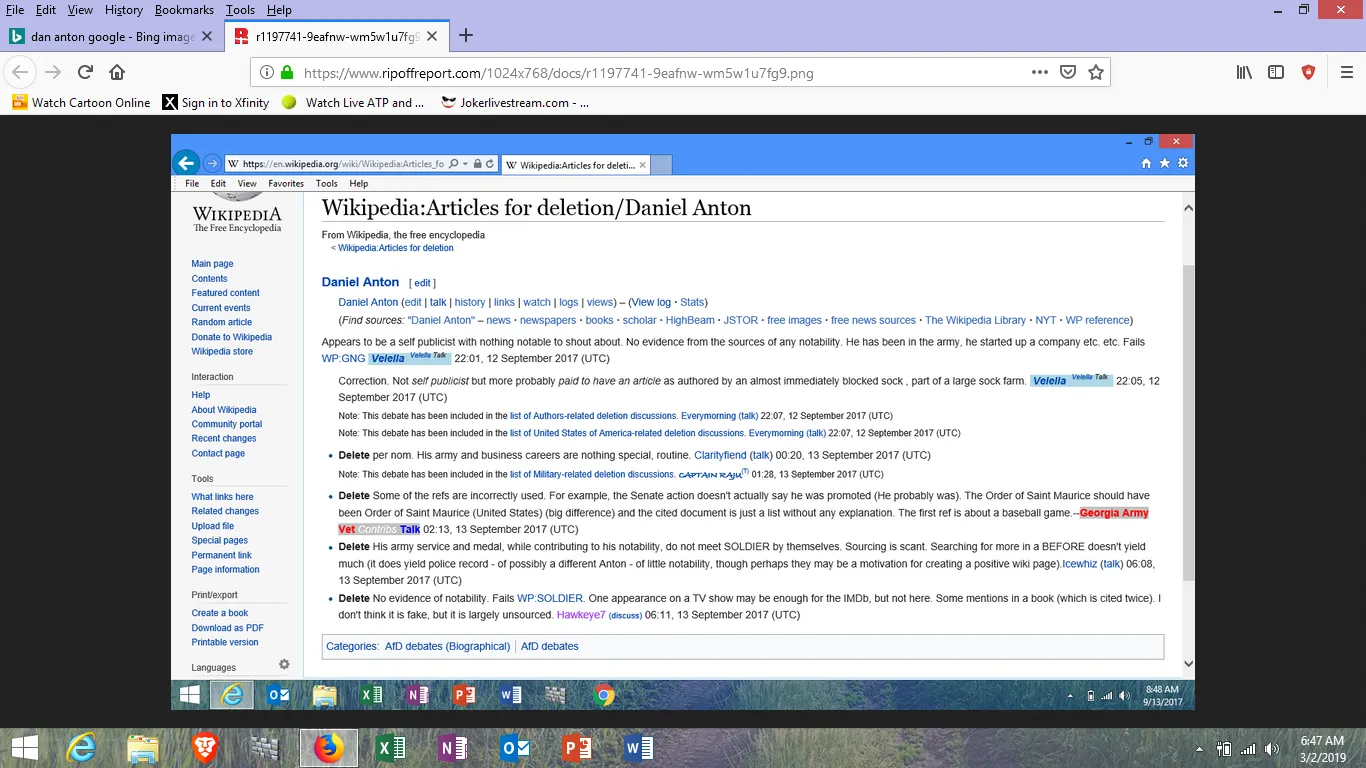1366x768 pixels.
Task: Close the 'dan anton google' tab
Action: (x=207, y=36)
